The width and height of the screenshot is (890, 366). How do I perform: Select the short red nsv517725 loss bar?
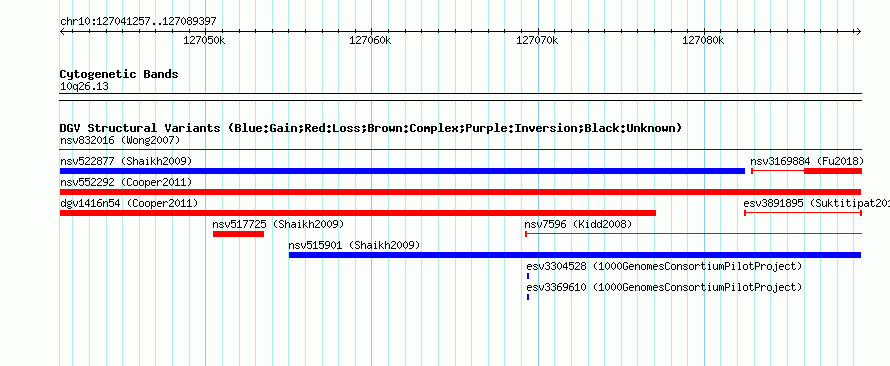pyautogui.click(x=238, y=234)
